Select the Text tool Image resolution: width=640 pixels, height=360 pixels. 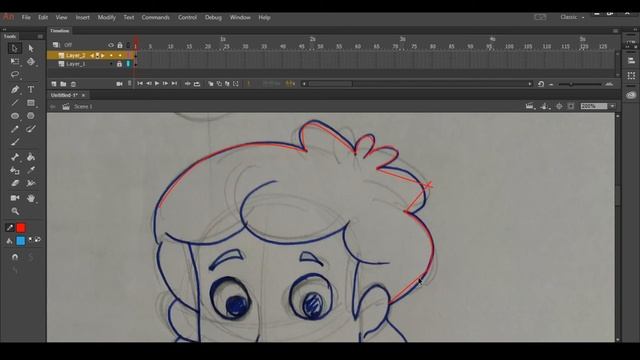tap(31, 89)
